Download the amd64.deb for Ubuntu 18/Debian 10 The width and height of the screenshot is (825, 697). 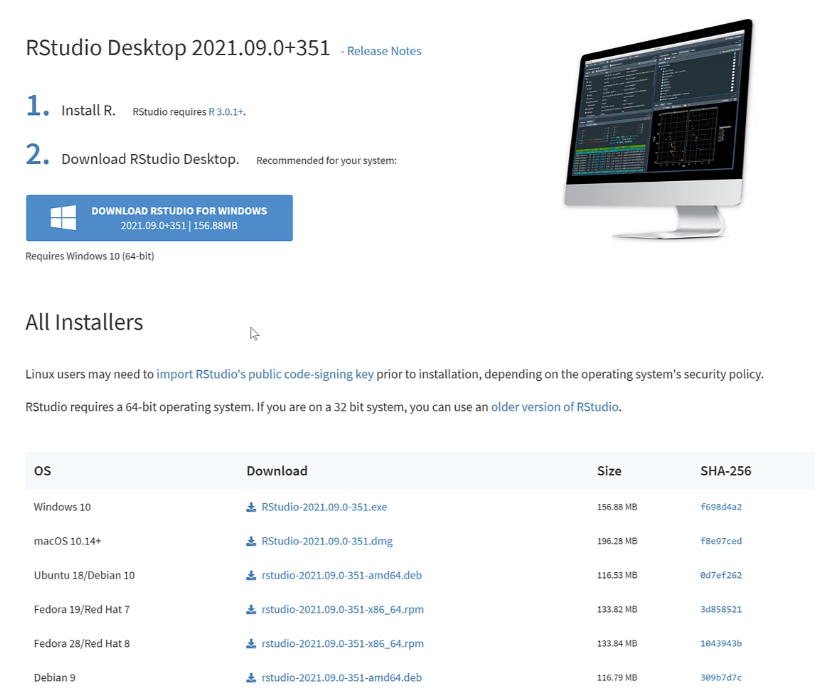tap(341, 575)
